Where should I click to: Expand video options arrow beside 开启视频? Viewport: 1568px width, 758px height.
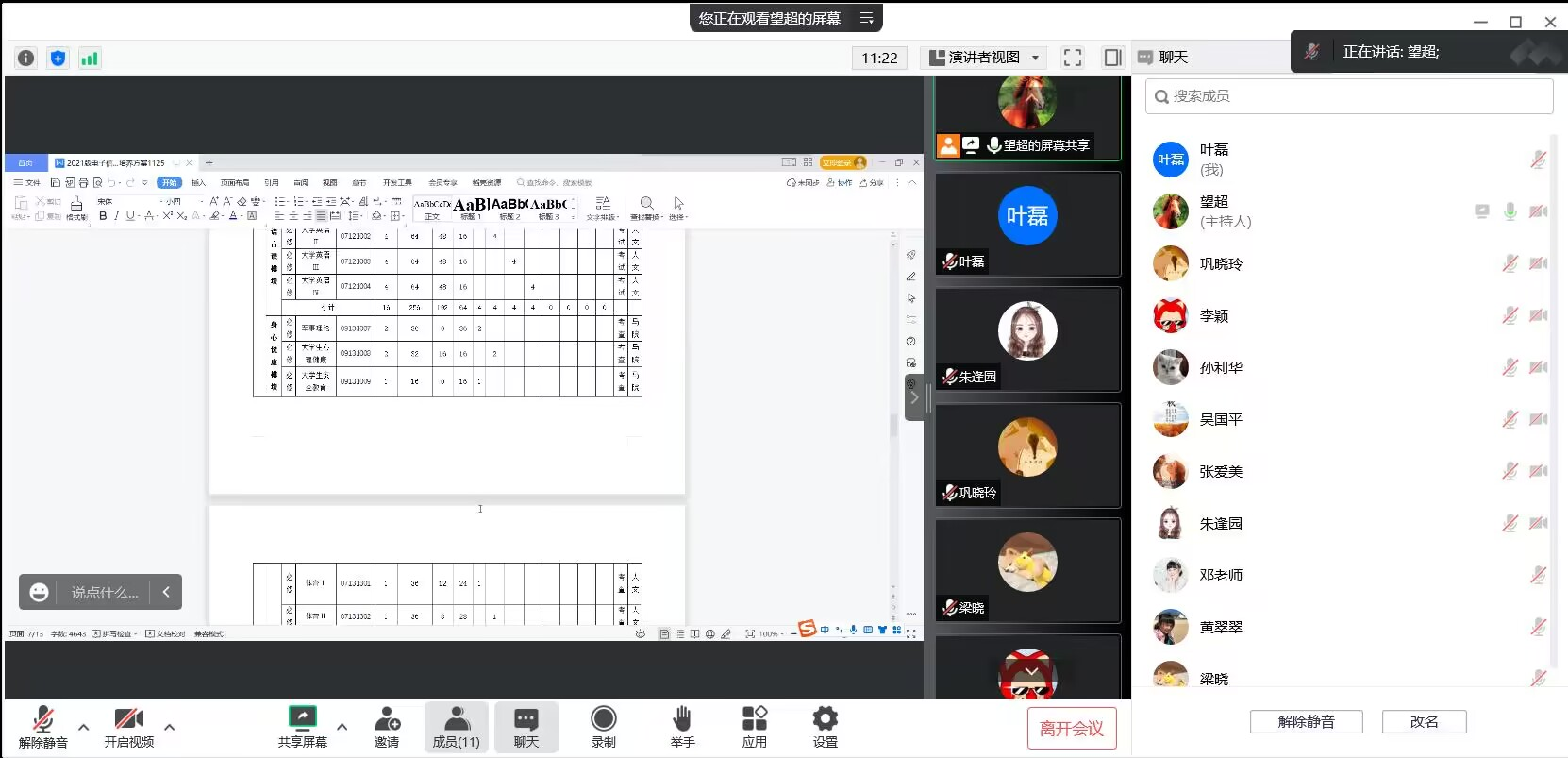point(170,727)
